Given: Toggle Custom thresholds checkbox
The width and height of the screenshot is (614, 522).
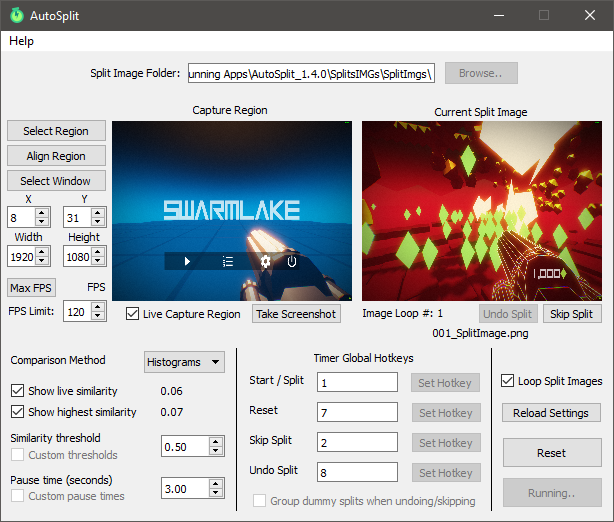Looking at the screenshot, I should 17,455.
